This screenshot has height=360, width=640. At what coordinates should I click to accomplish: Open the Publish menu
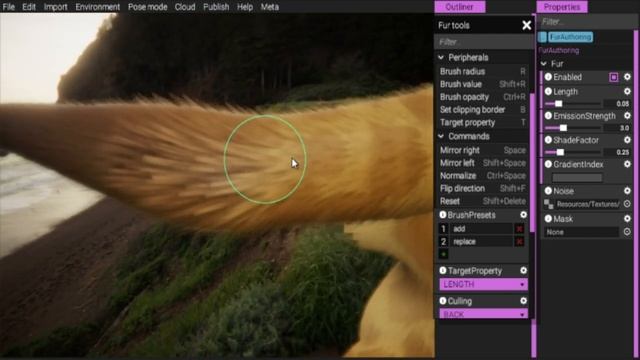(x=216, y=7)
